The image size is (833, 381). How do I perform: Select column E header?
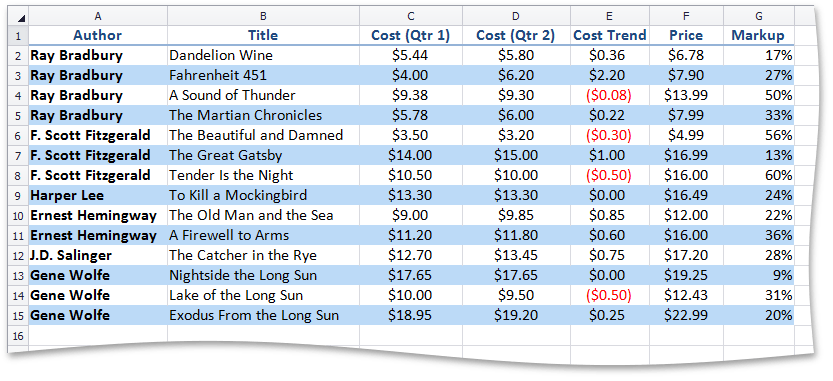click(609, 16)
